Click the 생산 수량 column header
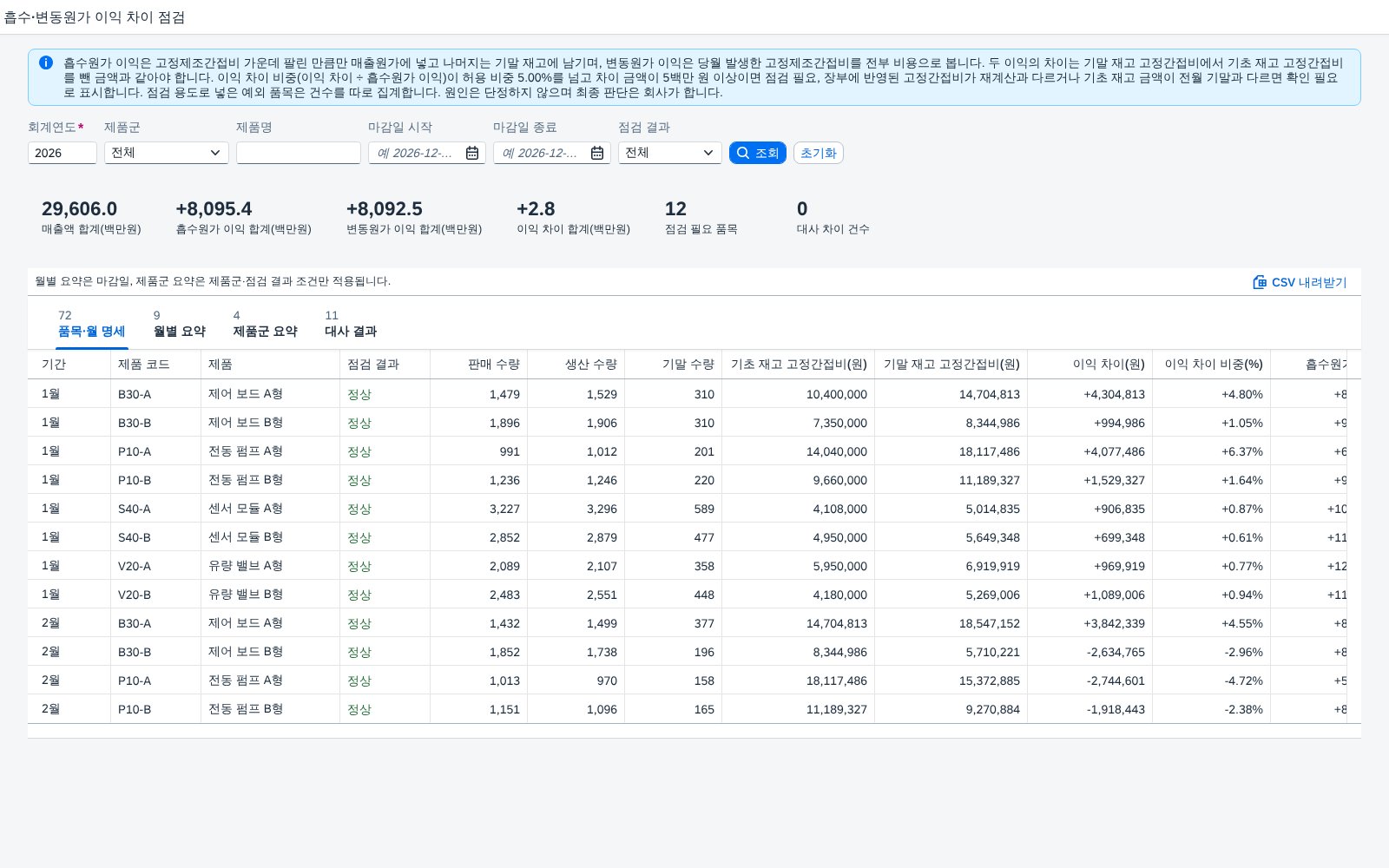This screenshot has height=868, width=1389. (576, 365)
